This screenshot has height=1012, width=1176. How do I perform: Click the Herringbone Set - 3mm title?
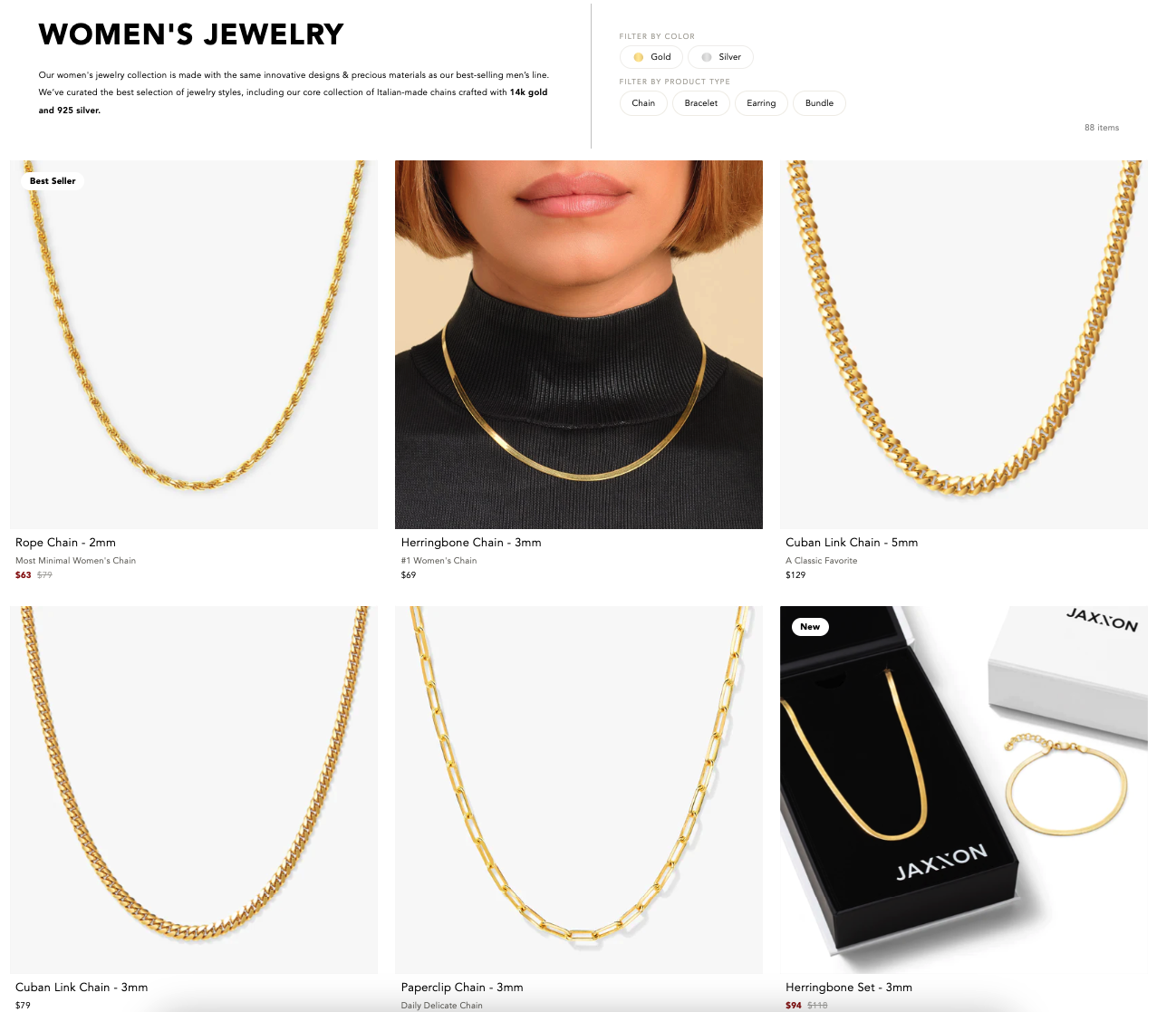[x=849, y=988]
